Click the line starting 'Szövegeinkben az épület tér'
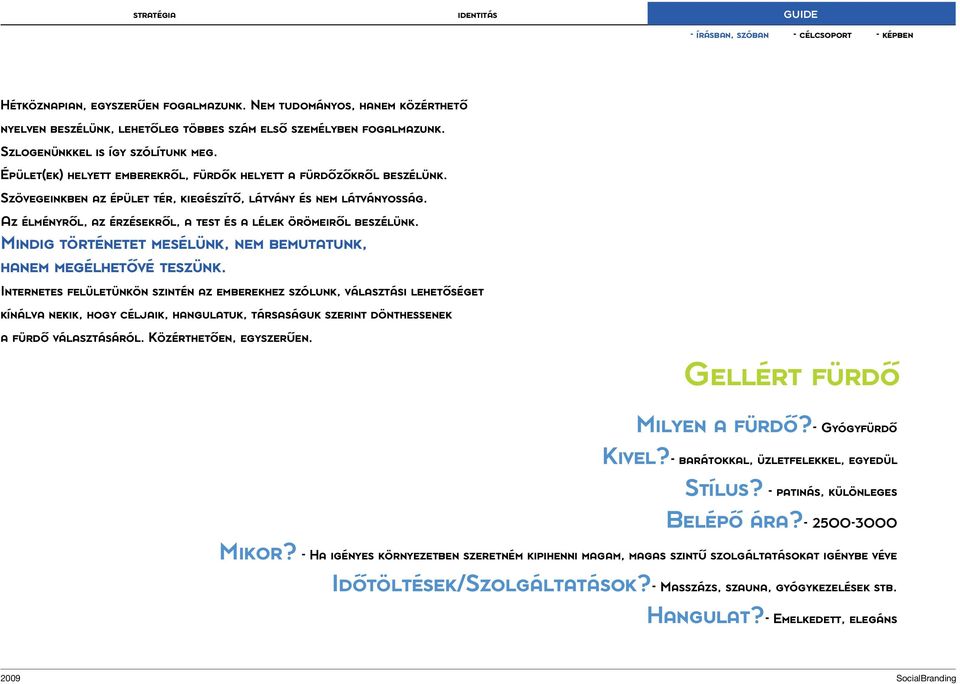Viewport: 960px width, 684px height. [x=214, y=198]
